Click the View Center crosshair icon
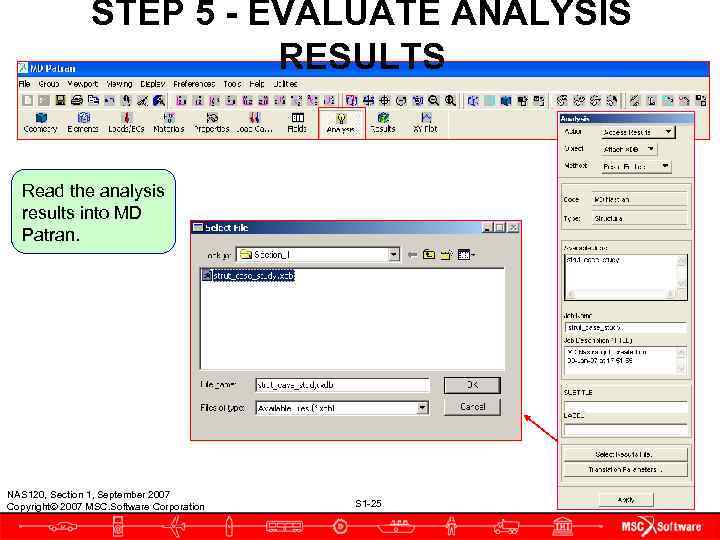This screenshot has width=720, height=540. (384, 101)
